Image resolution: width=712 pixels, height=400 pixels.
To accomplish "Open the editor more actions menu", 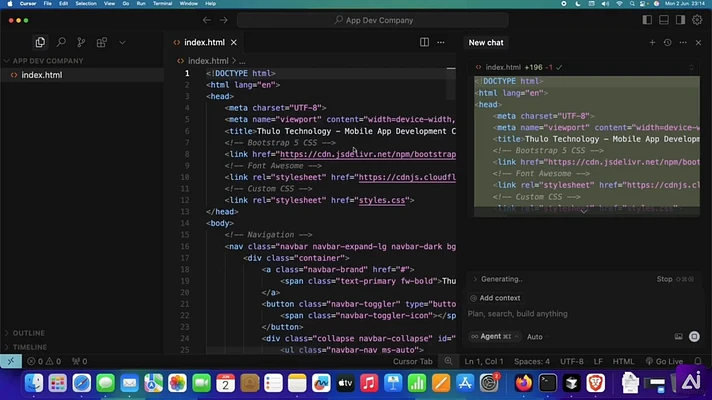I will coord(441,42).
